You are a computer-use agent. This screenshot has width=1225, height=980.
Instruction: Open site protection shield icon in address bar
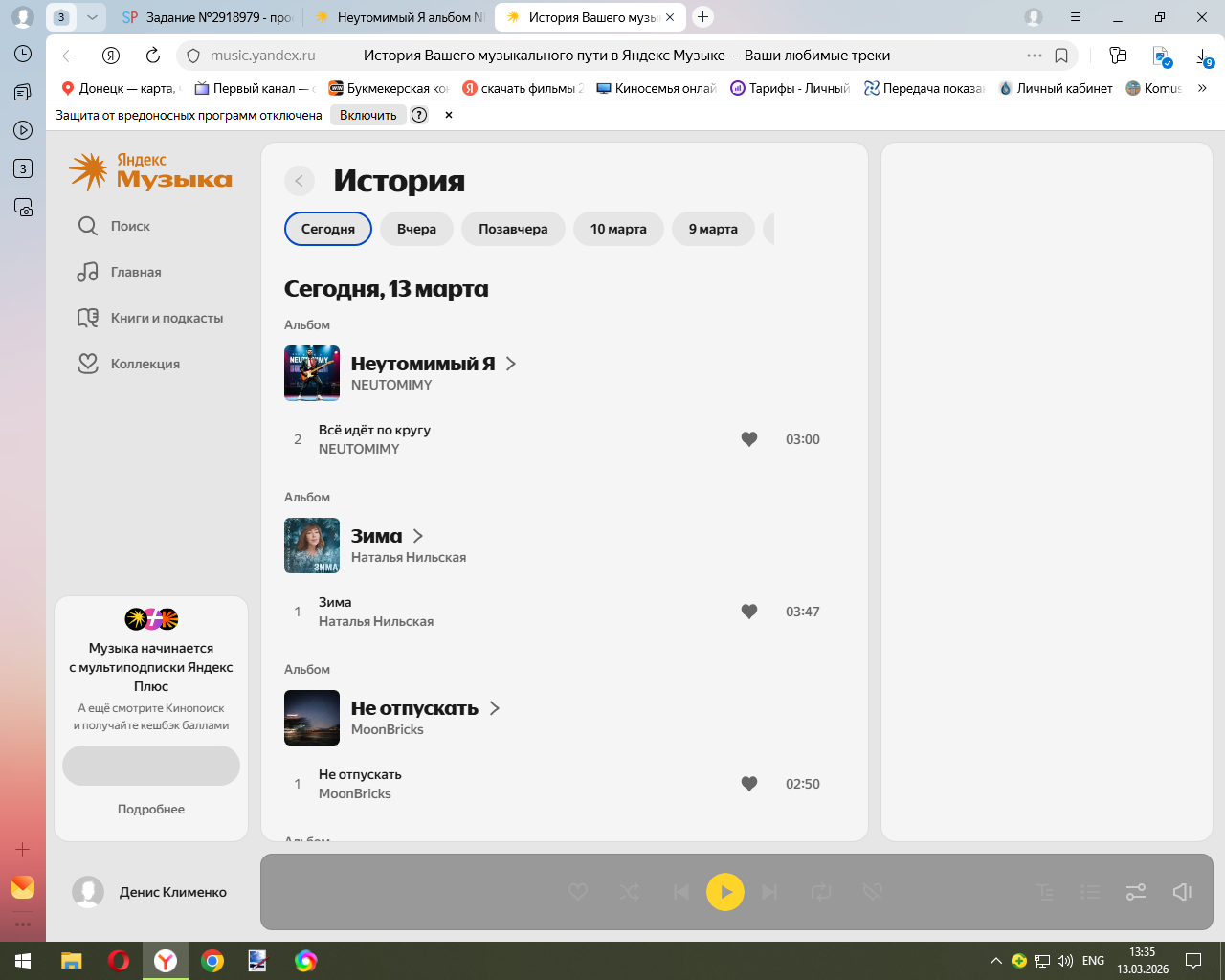[x=192, y=56]
